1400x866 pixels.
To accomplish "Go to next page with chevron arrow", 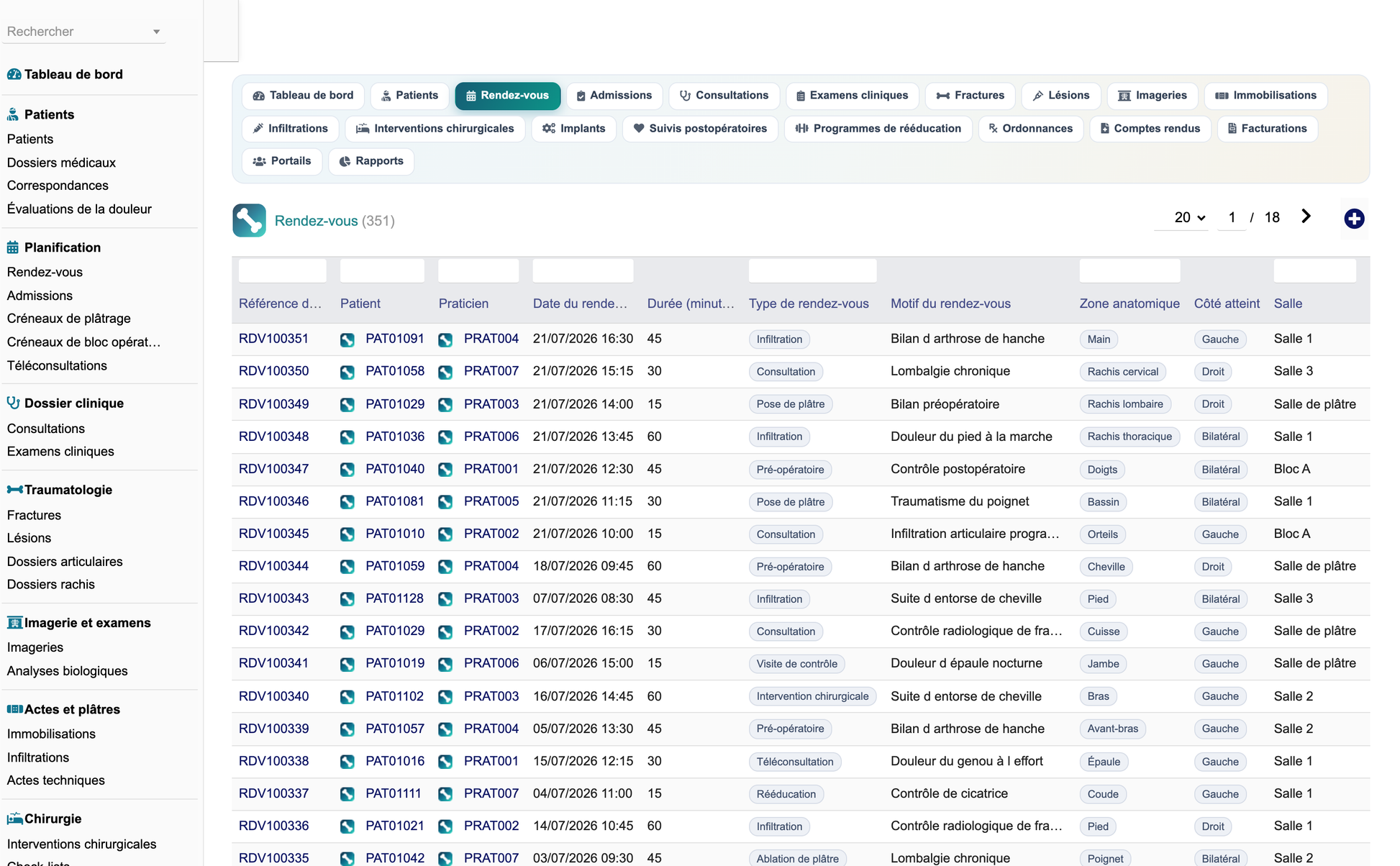I will (1306, 216).
